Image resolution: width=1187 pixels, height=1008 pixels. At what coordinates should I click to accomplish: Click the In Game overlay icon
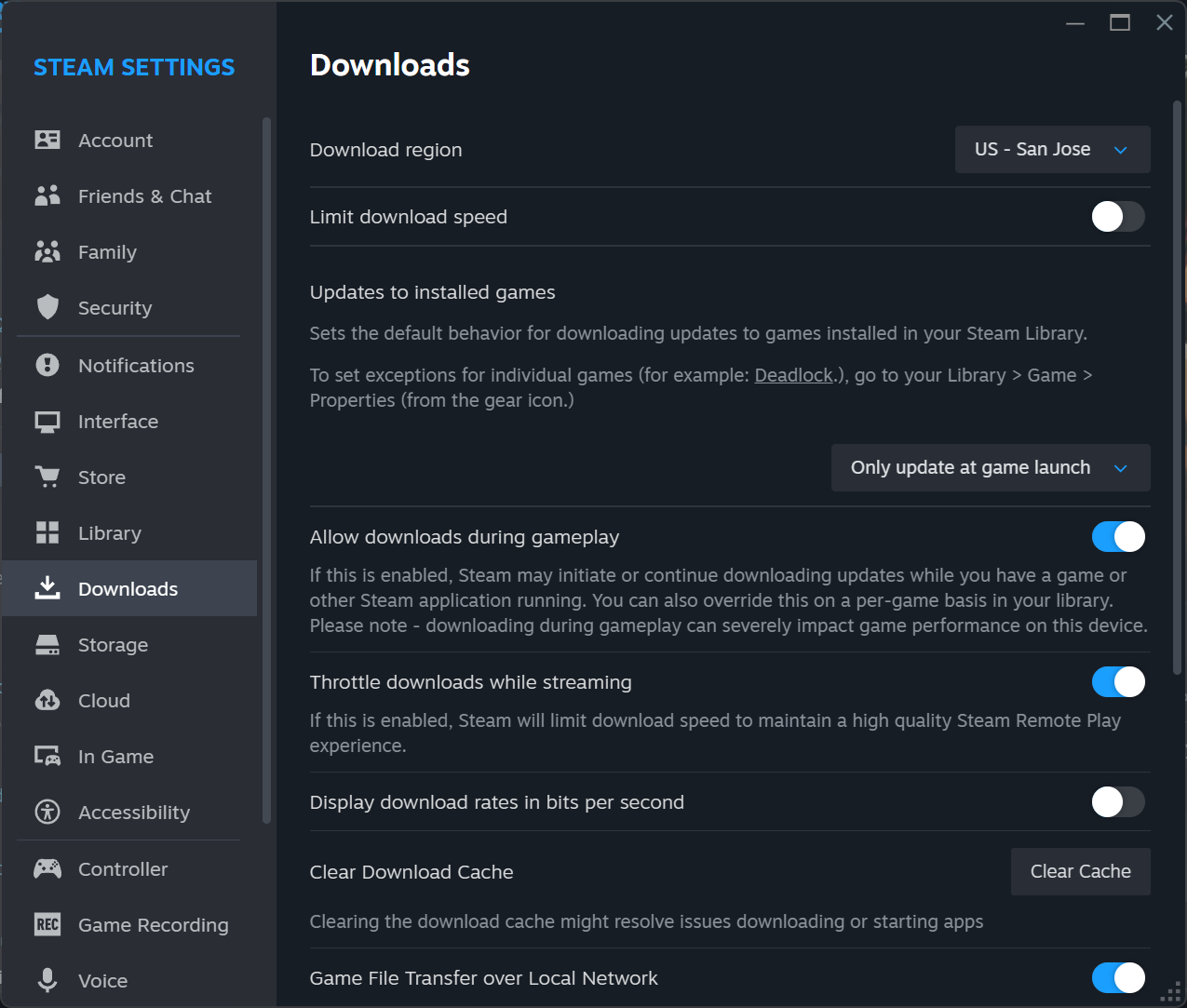(x=47, y=757)
